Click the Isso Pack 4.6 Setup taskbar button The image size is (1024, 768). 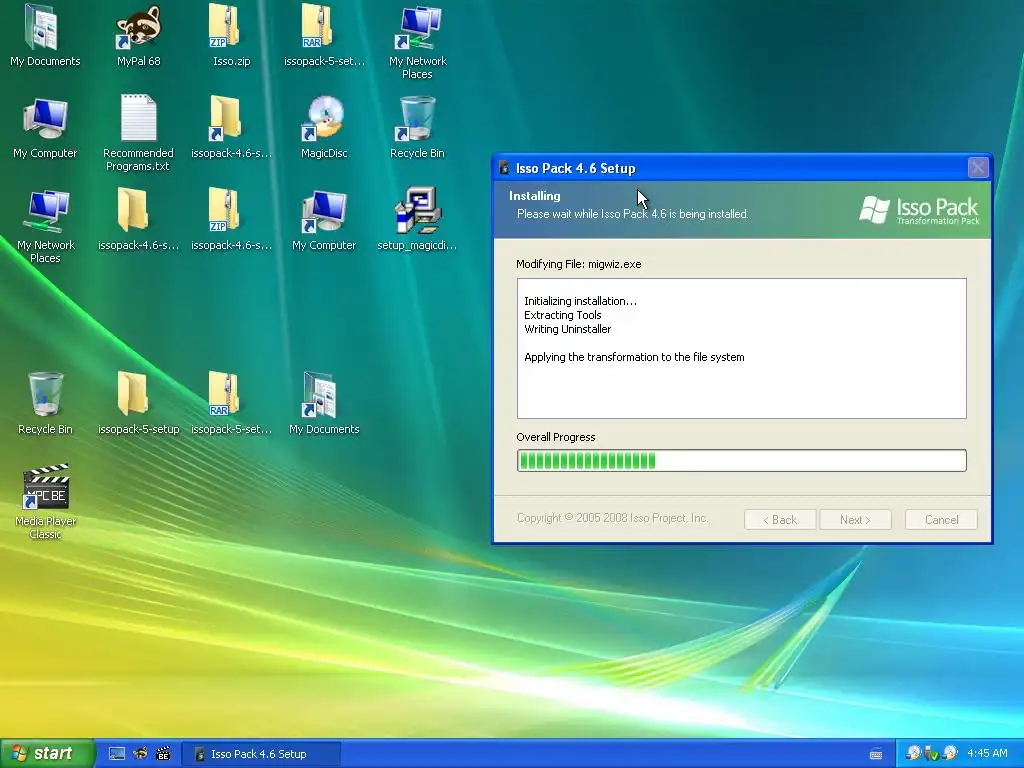[x=261, y=754]
